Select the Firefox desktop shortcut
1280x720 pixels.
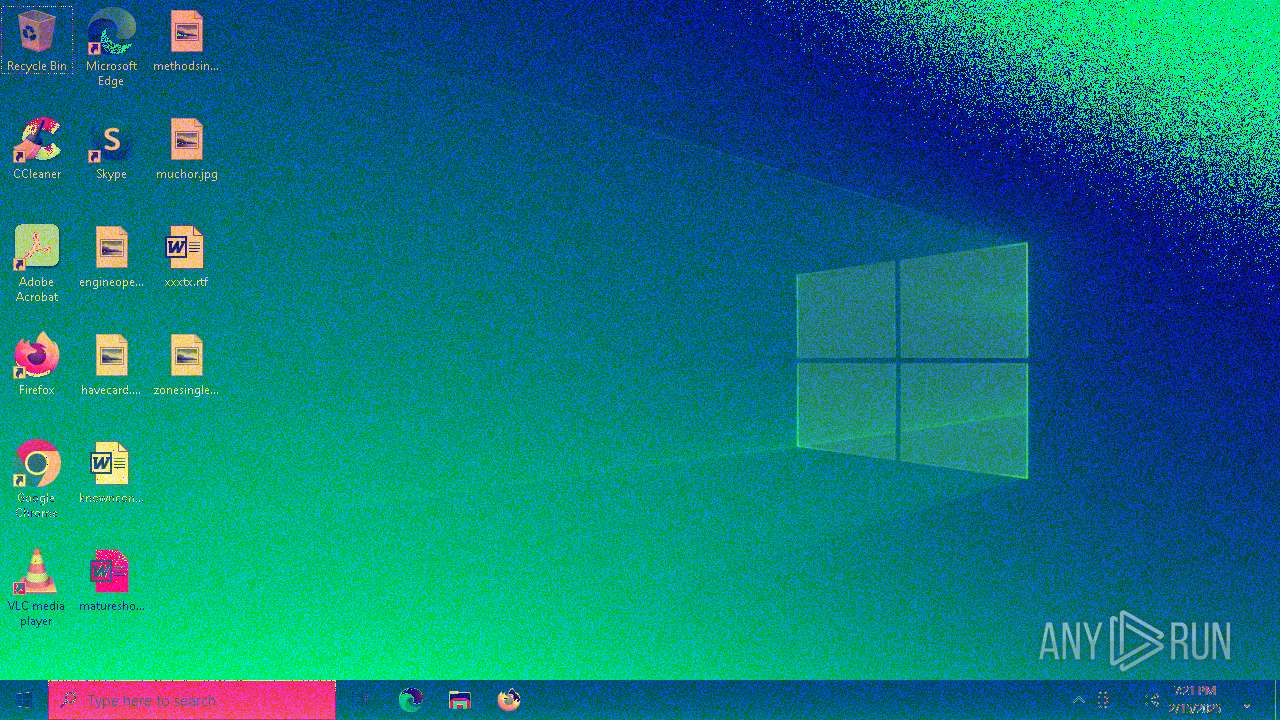(x=37, y=364)
